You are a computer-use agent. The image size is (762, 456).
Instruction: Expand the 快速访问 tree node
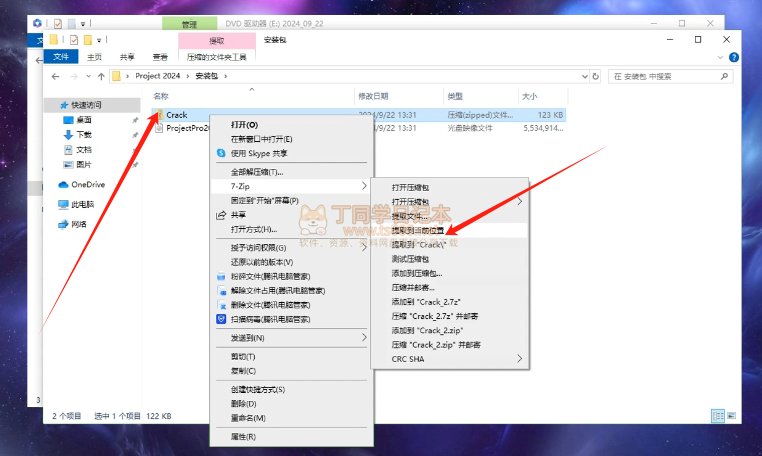pos(50,105)
